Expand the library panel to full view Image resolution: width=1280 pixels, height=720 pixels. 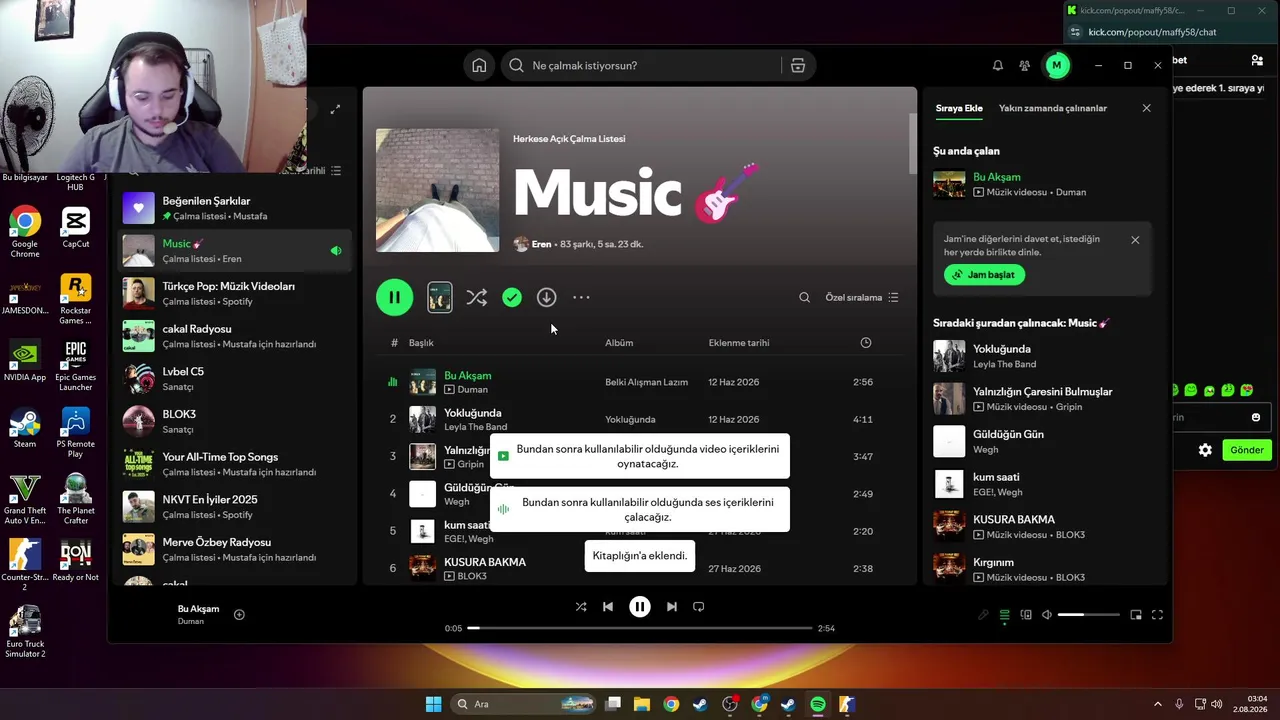(x=335, y=109)
